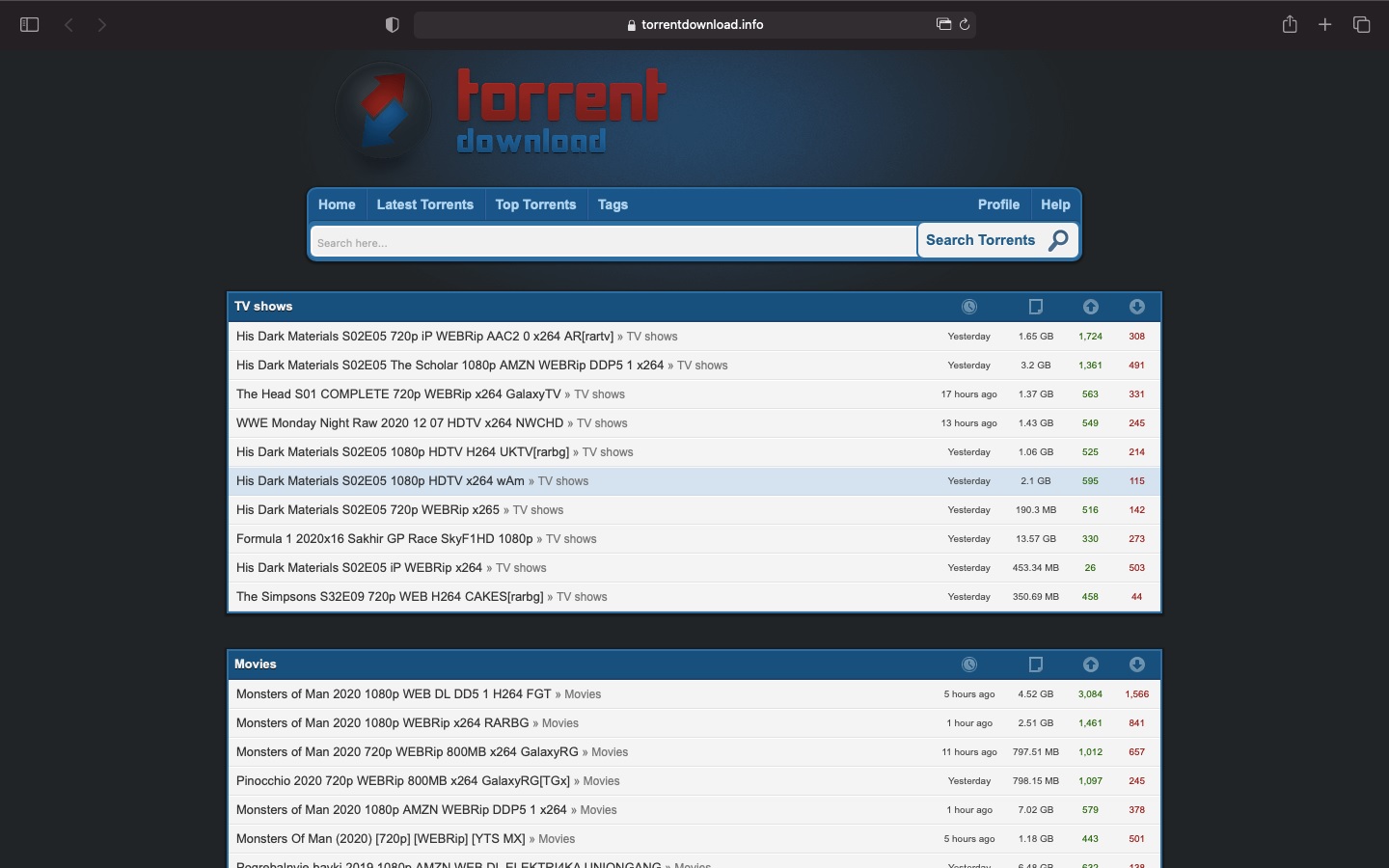Open His Dark Materials 720p WEBRip x265 link
The image size is (1389, 868).
(368, 510)
